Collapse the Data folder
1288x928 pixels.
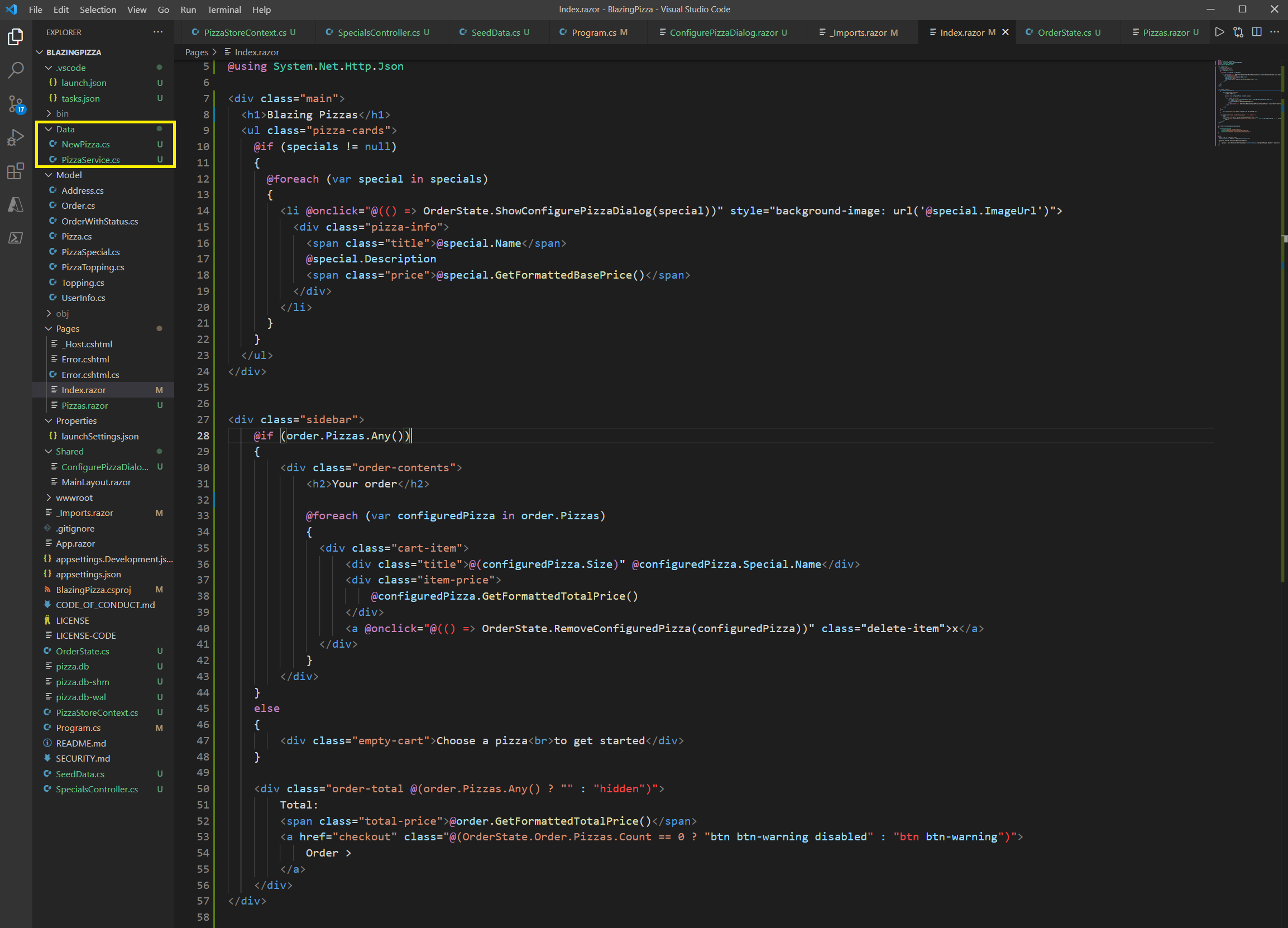[65, 130]
